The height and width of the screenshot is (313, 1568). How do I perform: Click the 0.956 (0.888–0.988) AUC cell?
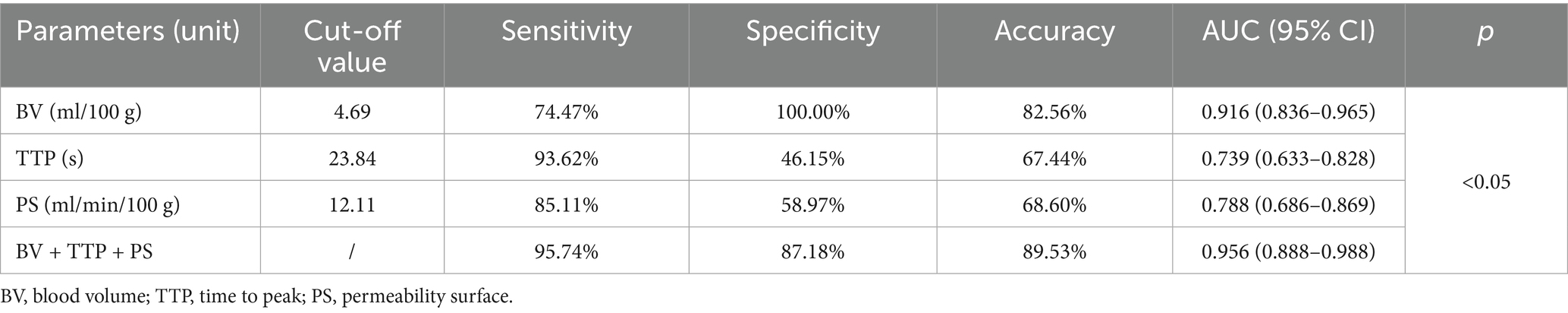(x=1288, y=251)
